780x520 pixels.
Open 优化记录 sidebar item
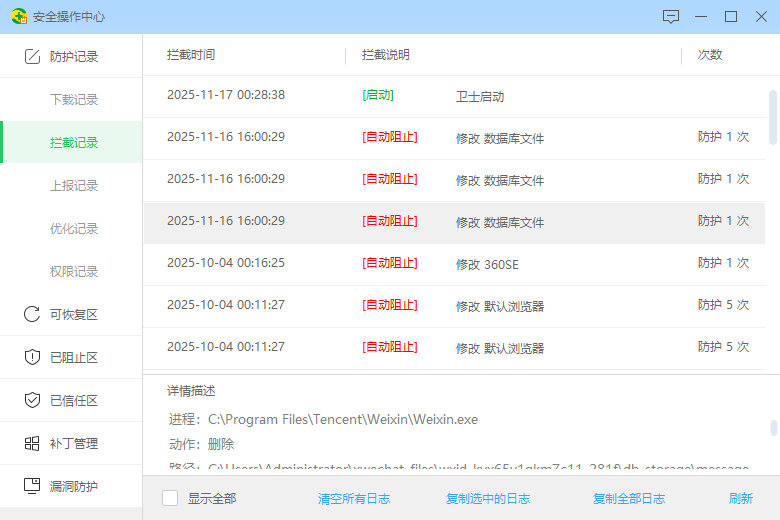tap(74, 228)
